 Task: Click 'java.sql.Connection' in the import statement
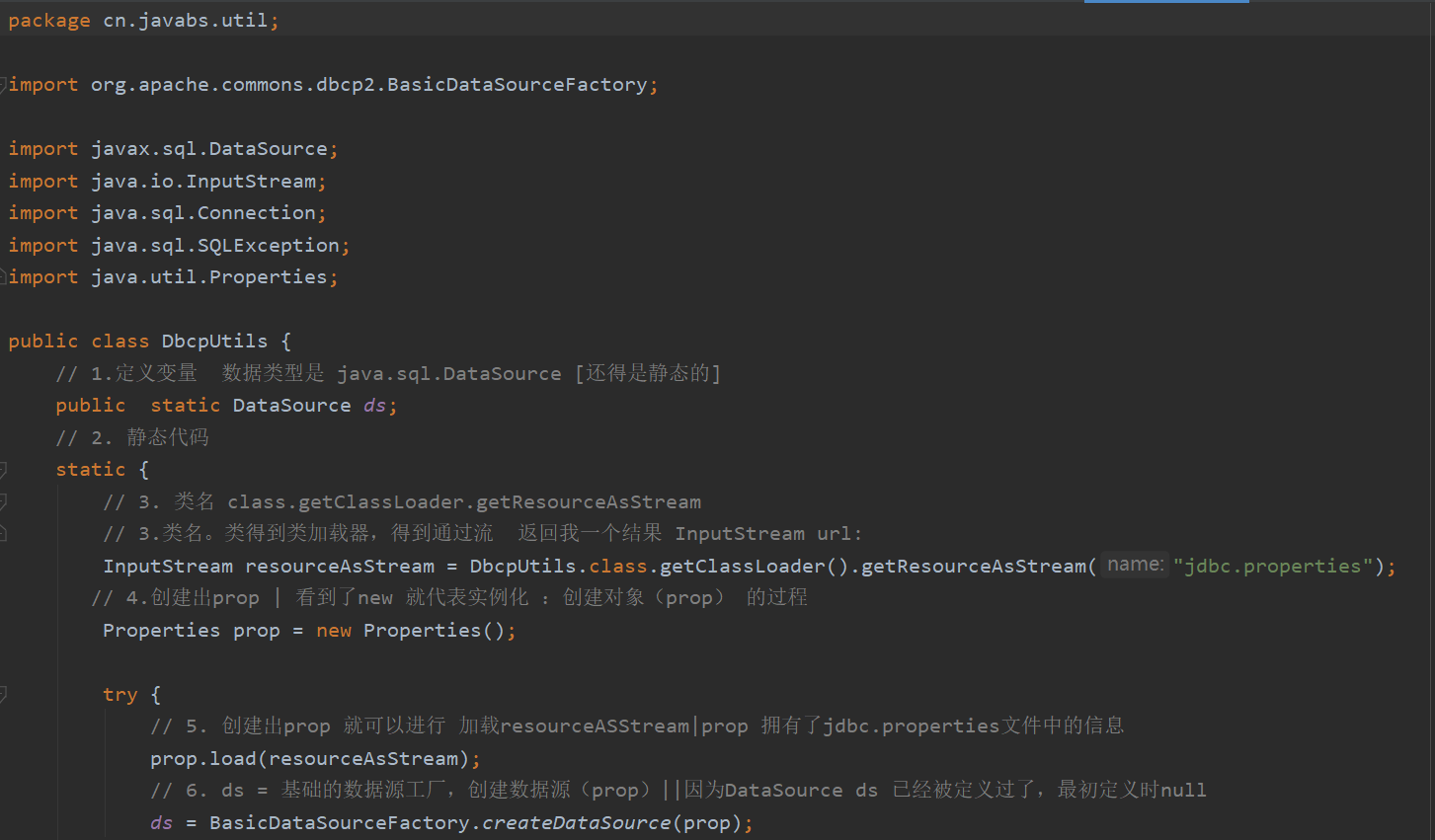pos(203,213)
